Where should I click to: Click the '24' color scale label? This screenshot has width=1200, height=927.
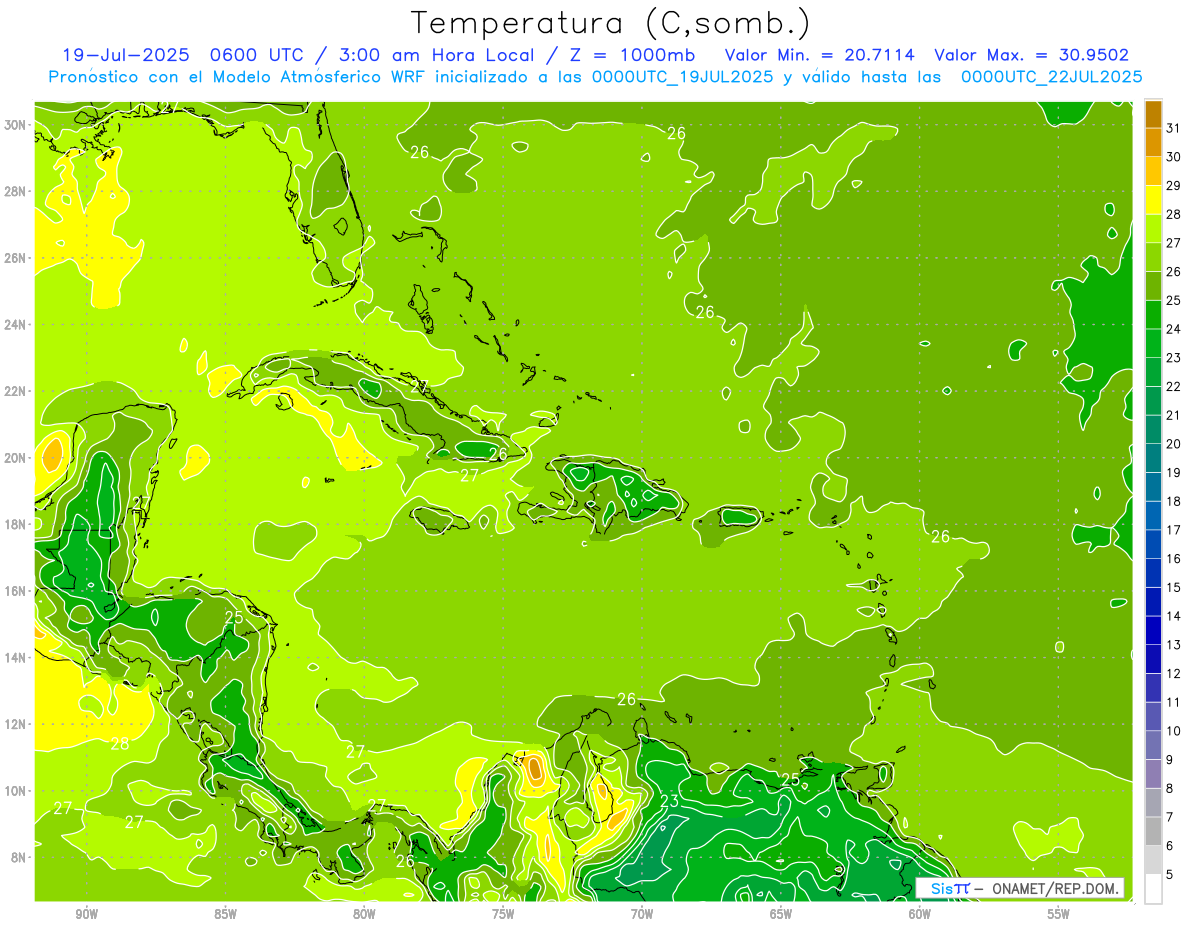(1174, 329)
